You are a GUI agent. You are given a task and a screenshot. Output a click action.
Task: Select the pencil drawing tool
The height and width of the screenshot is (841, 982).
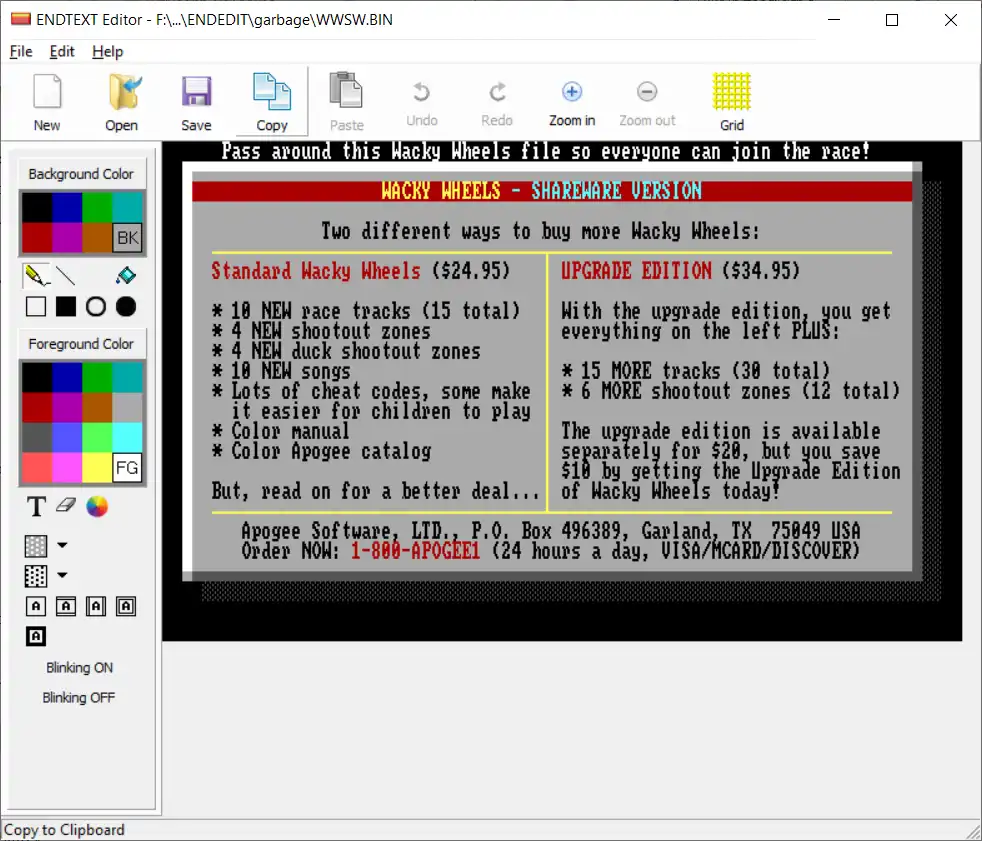pyautogui.click(x=36, y=276)
